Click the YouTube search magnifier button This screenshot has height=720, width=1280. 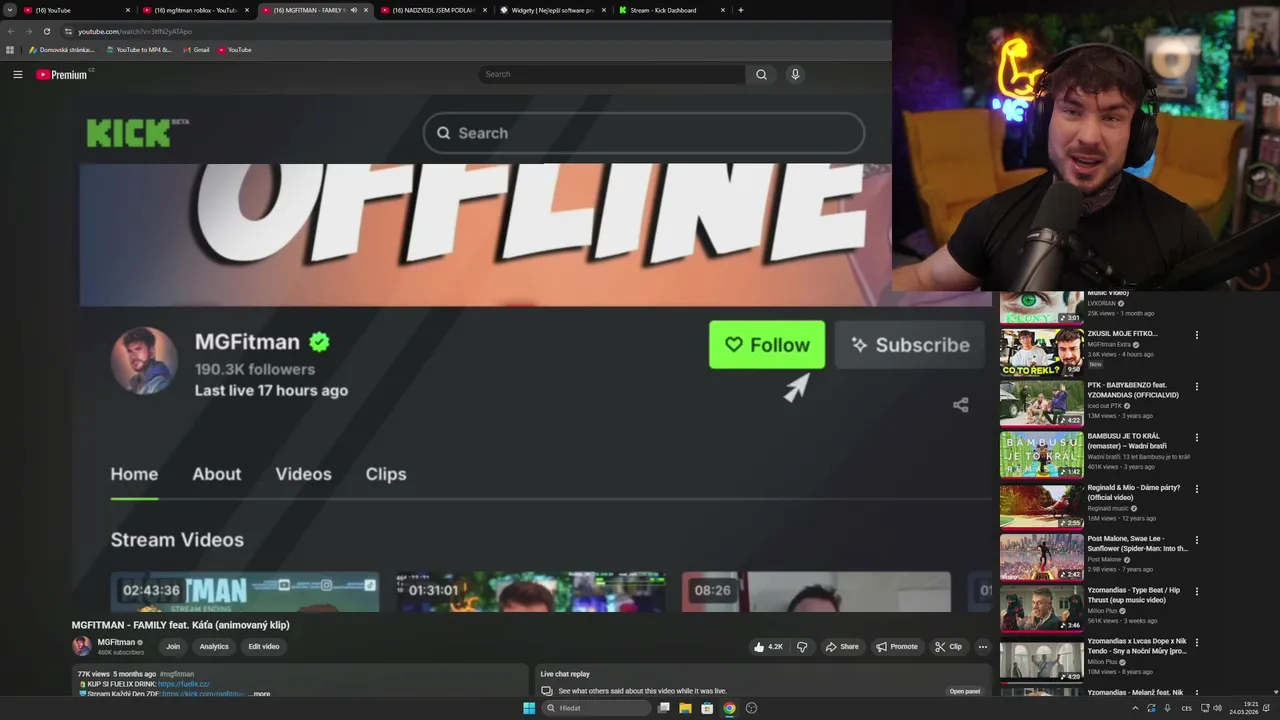click(761, 74)
